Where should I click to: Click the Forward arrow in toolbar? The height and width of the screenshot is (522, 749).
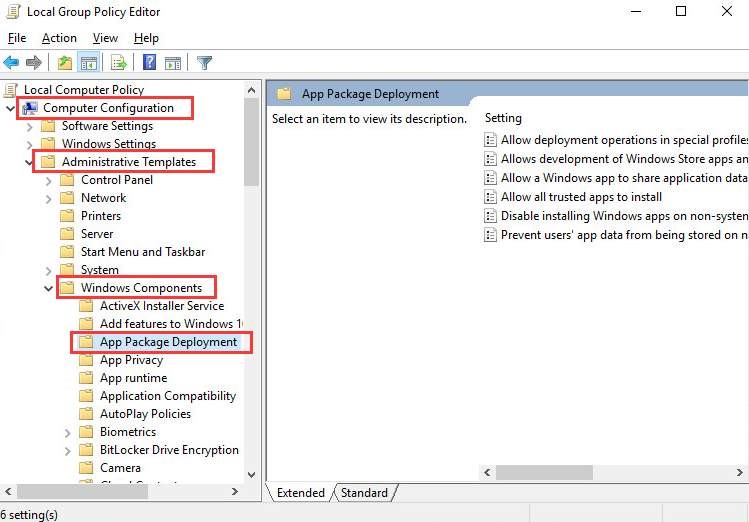point(34,63)
